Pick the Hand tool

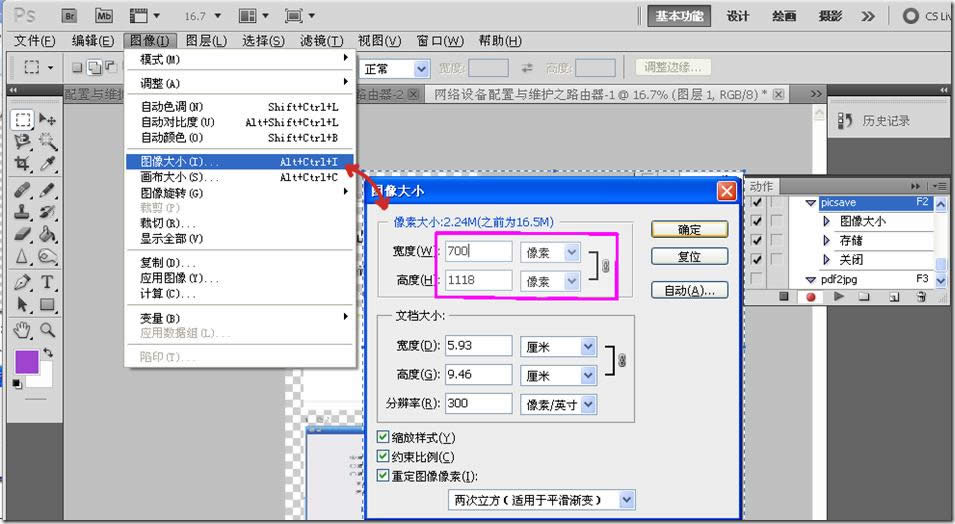click(x=23, y=329)
